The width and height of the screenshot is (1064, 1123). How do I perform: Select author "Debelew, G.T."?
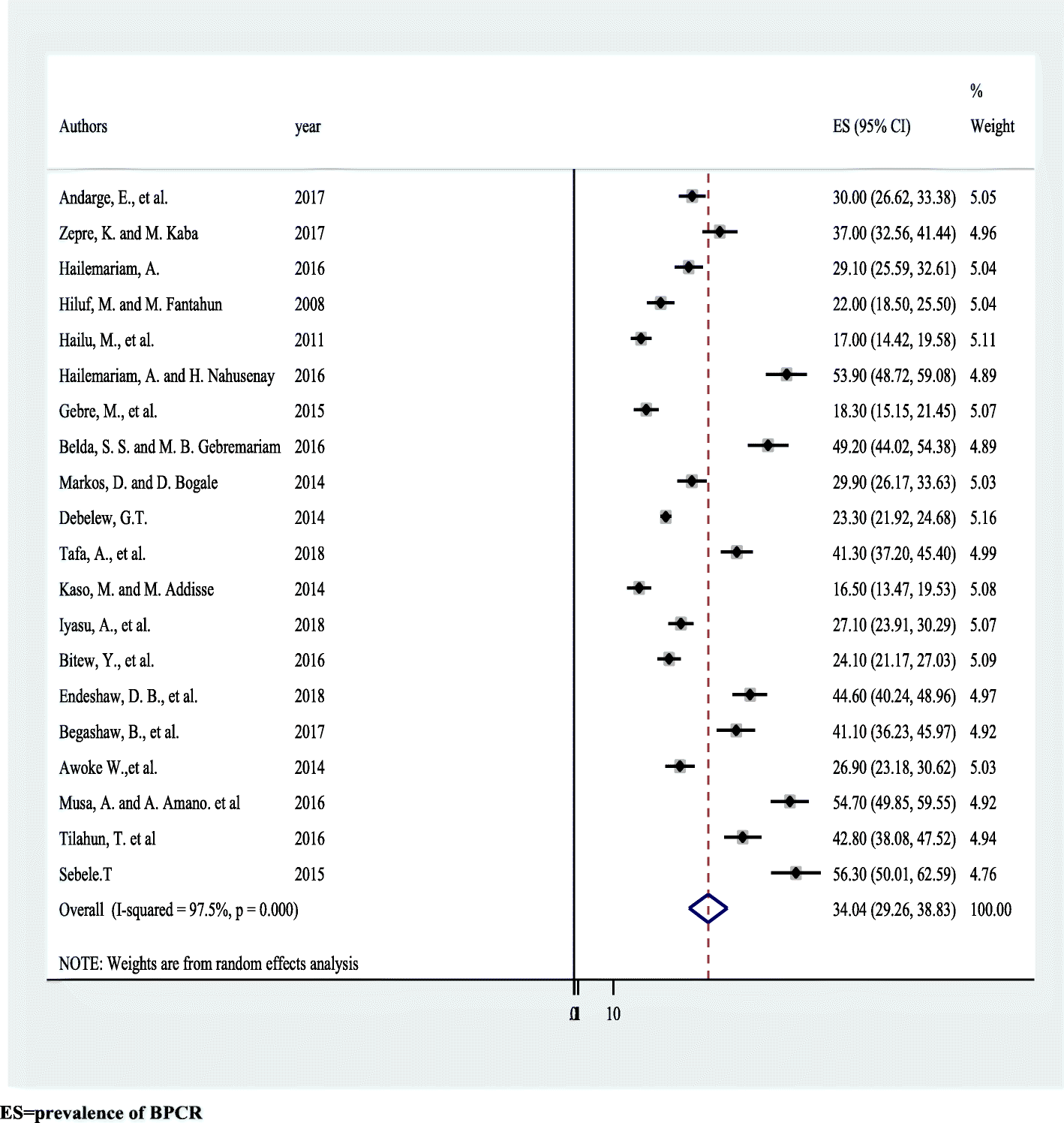[x=103, y=518]
